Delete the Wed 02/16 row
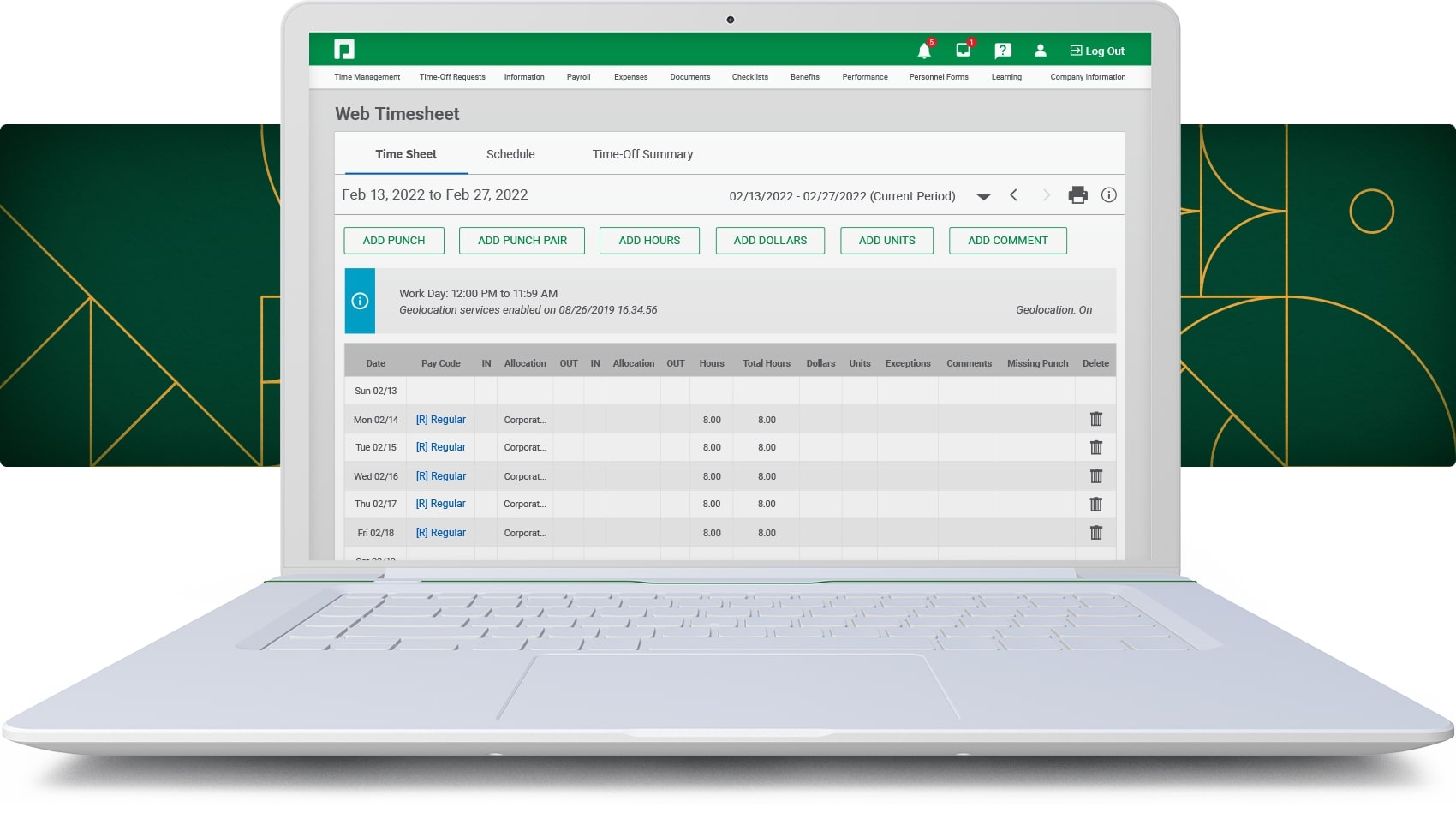 click(1095, 476)
